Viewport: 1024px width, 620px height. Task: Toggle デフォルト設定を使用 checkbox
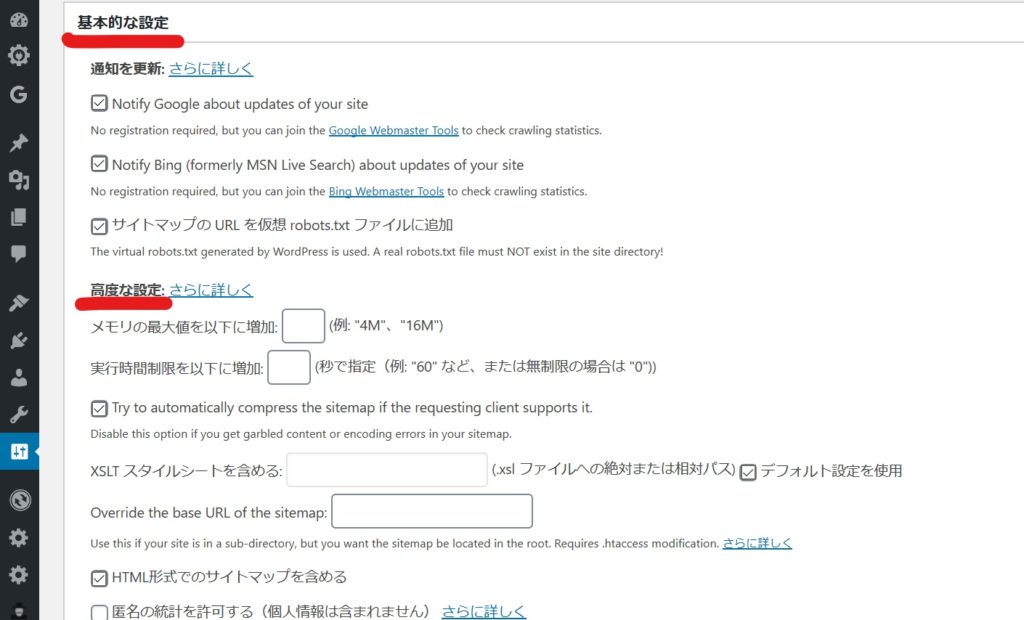click(x=748, y=472)
